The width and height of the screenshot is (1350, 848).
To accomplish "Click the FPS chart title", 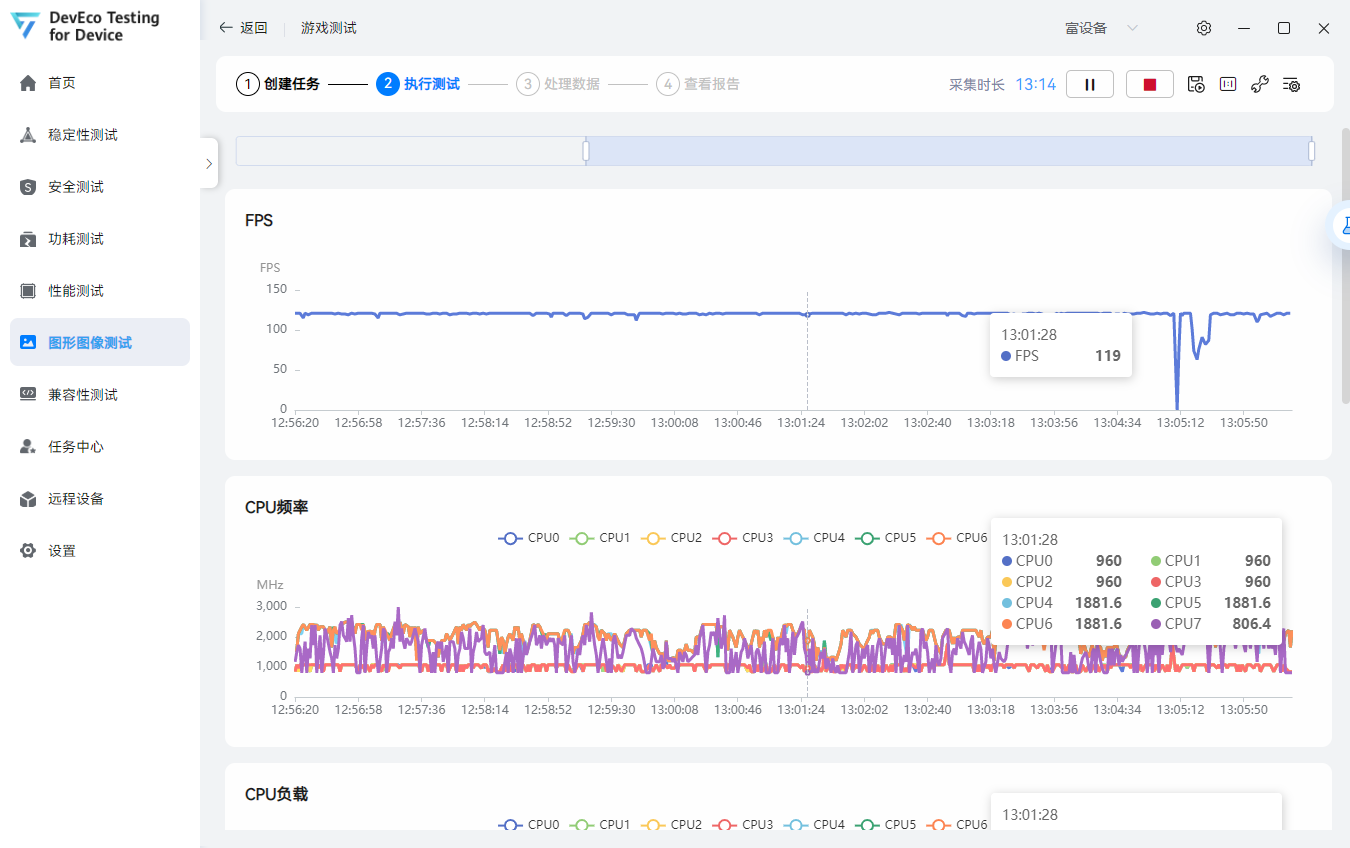I will tap(259, 221).
